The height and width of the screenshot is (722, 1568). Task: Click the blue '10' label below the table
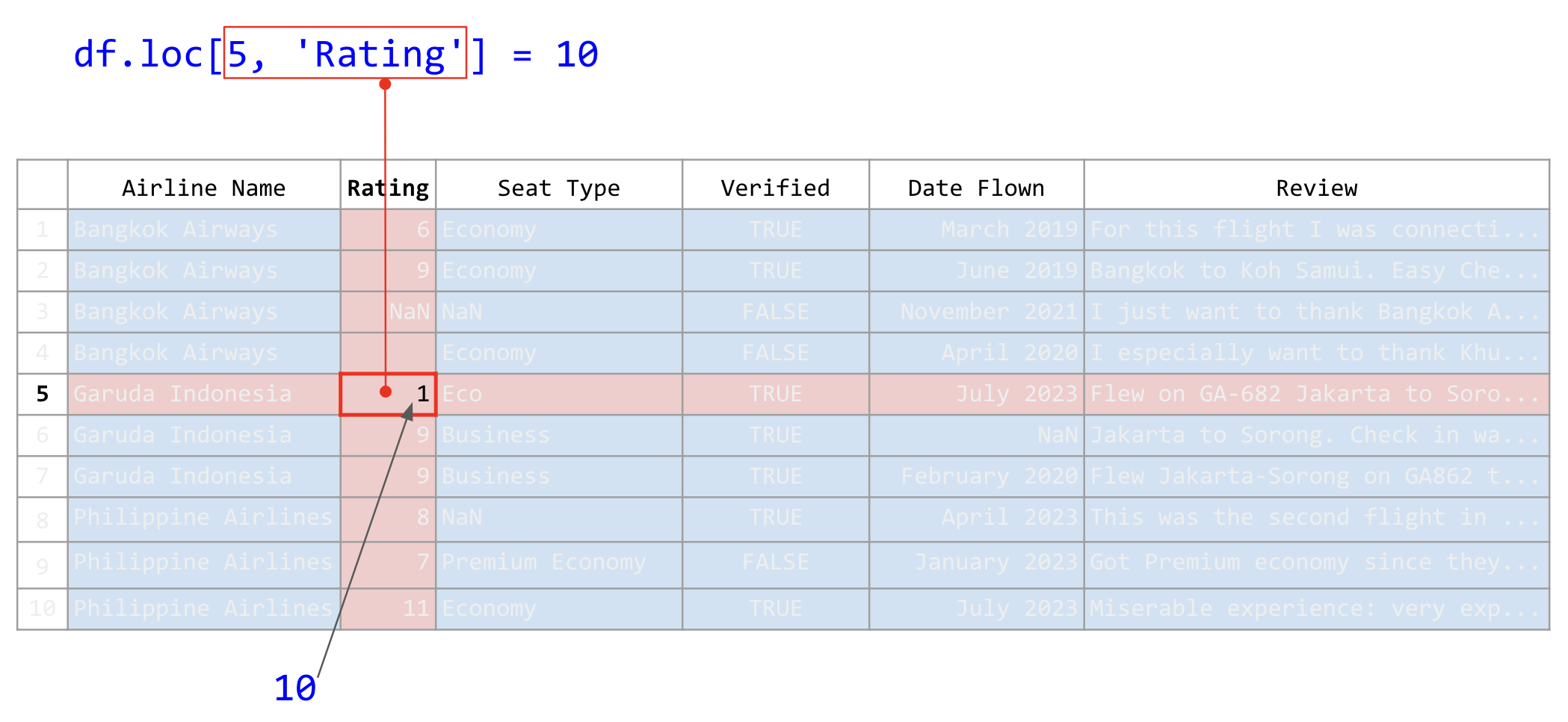click(x=294, y=688)
